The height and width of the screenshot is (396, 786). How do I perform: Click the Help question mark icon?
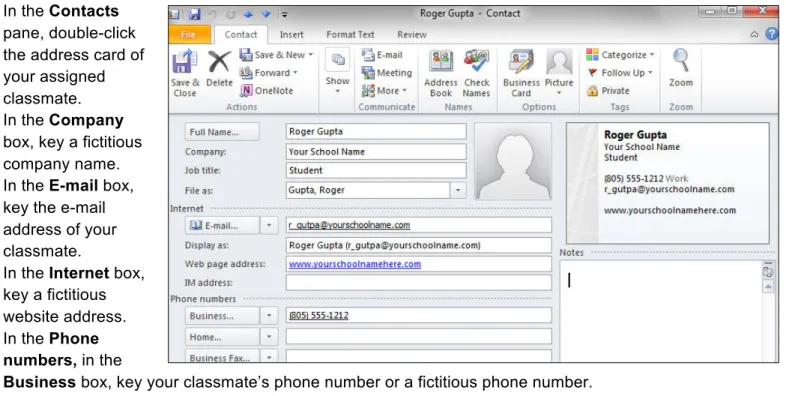coord(771,34)
